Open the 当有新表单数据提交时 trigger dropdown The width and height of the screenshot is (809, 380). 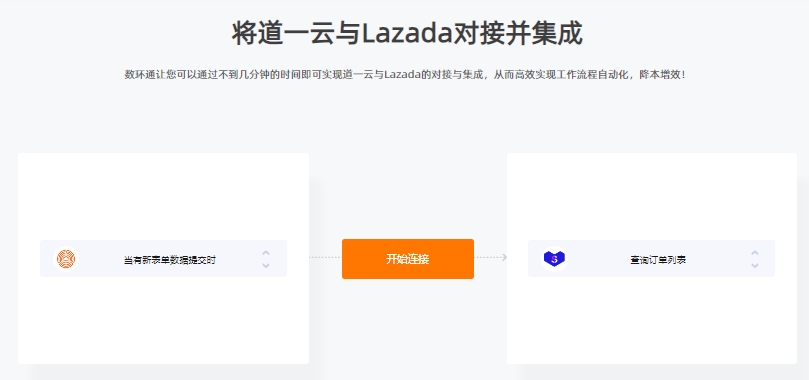(x=163, y=258)
